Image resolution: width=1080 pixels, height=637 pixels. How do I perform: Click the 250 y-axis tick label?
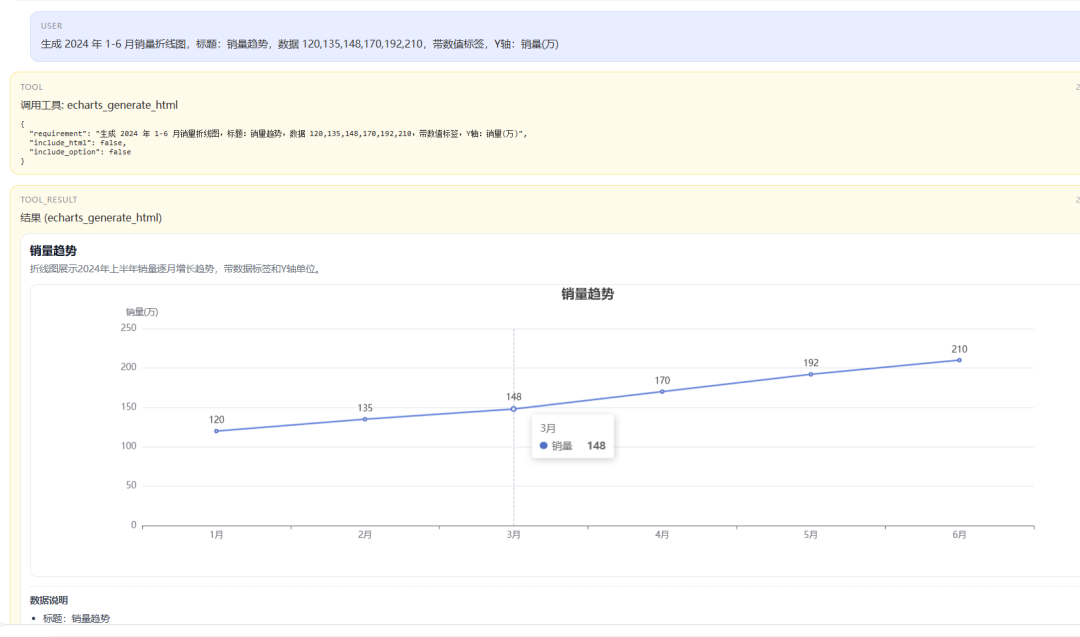click(x=128, y=328)
